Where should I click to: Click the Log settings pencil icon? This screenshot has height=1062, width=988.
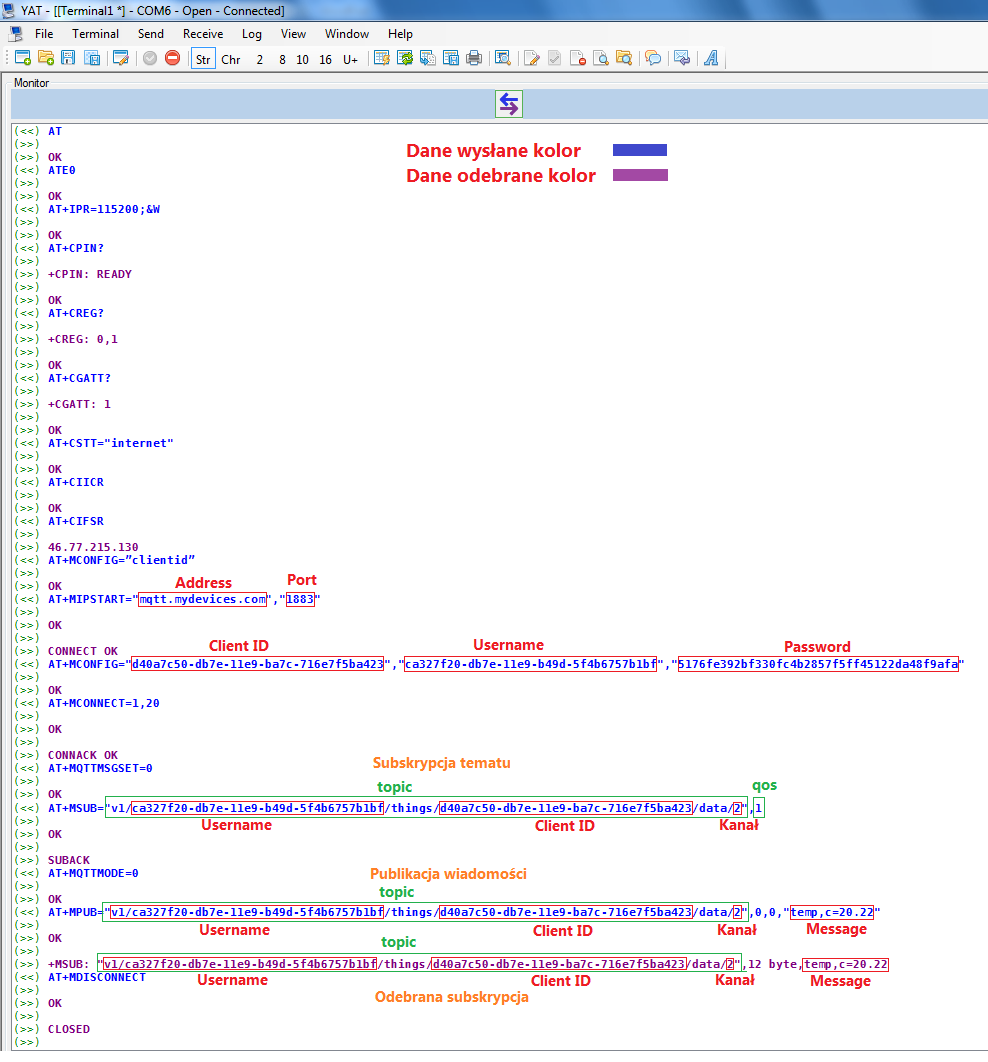point(532,58)
